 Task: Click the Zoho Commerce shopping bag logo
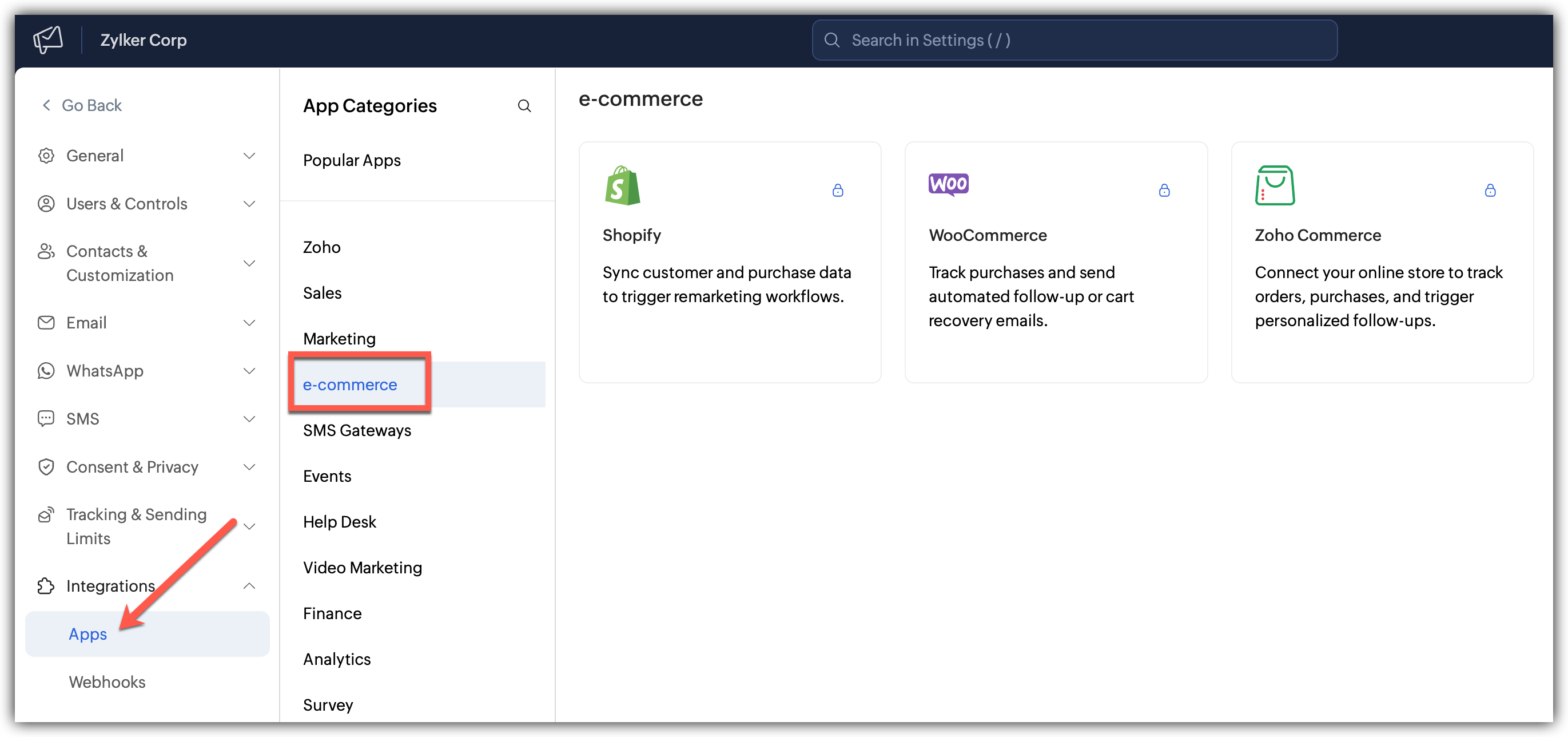tap(1275, 185)
